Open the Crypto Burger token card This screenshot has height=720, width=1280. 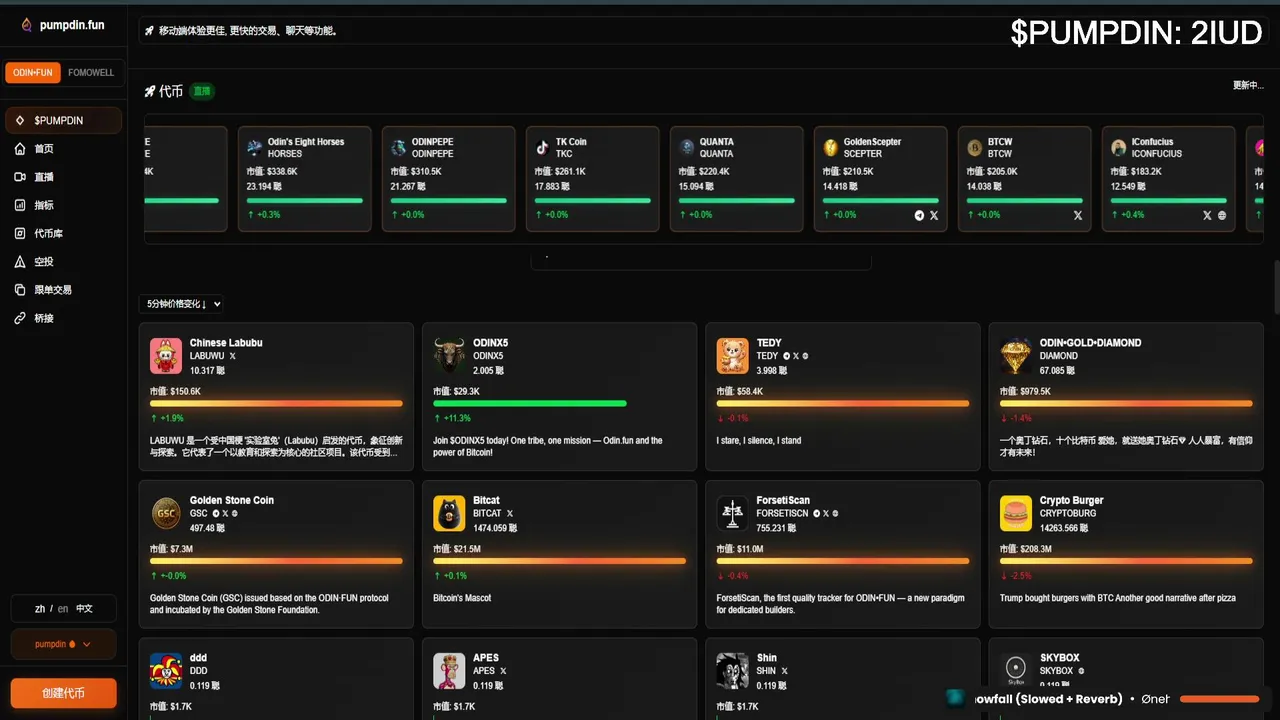coord(1126,554)
